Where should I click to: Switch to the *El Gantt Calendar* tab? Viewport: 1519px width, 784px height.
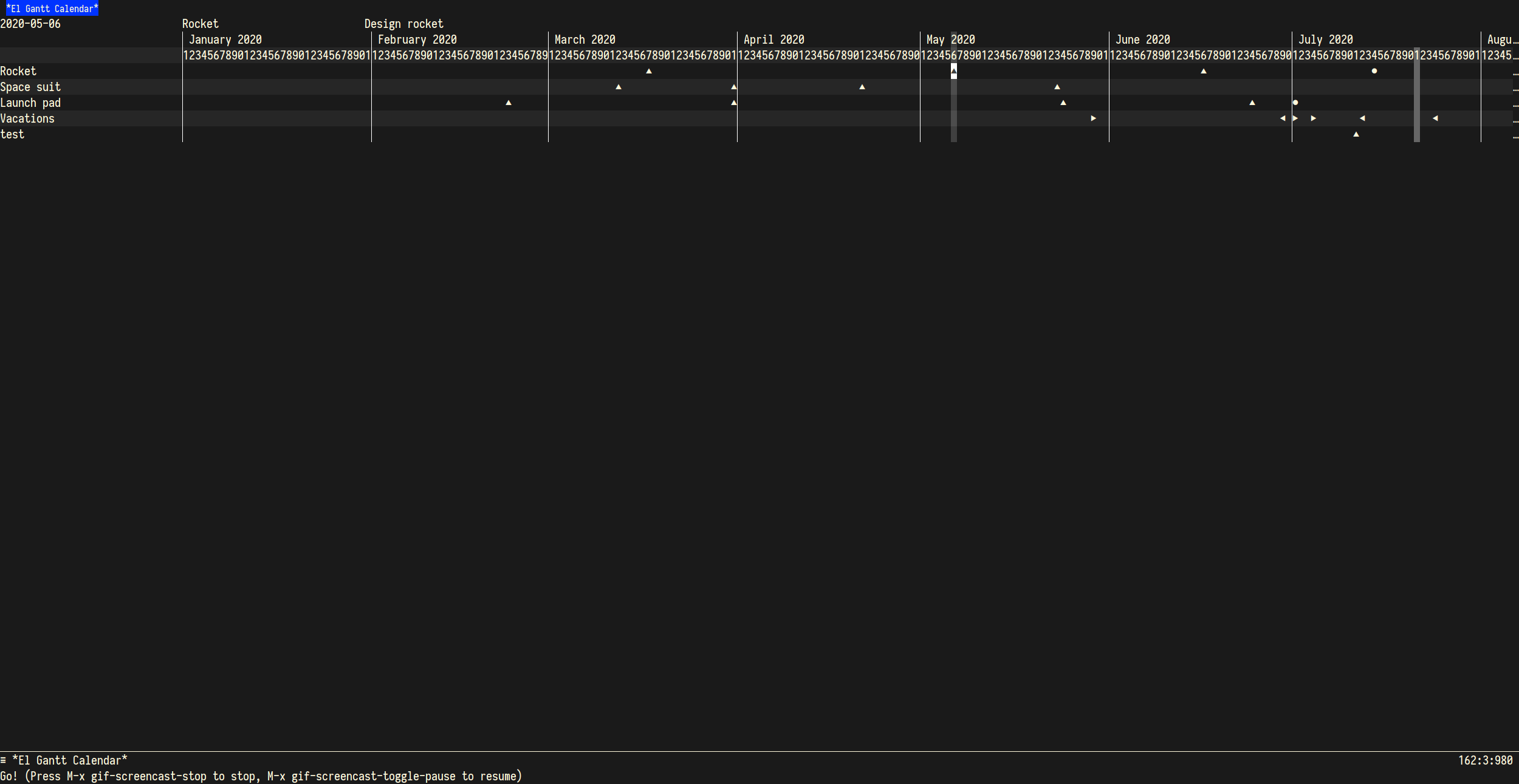pyautogui.click(x=52, y=9)
